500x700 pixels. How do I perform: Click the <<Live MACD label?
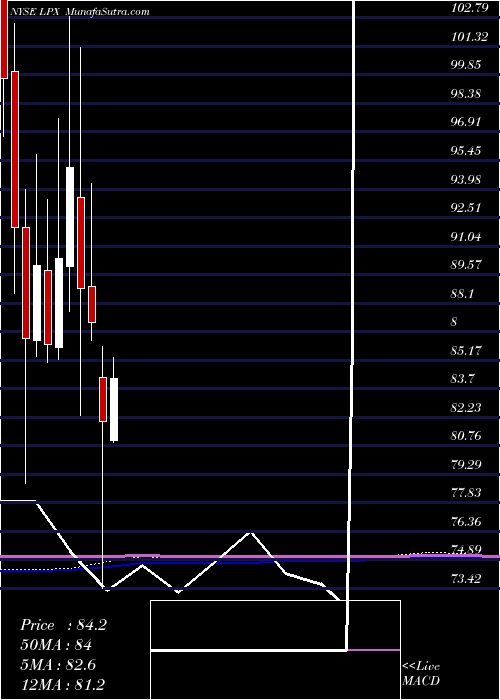click(421, 674)
